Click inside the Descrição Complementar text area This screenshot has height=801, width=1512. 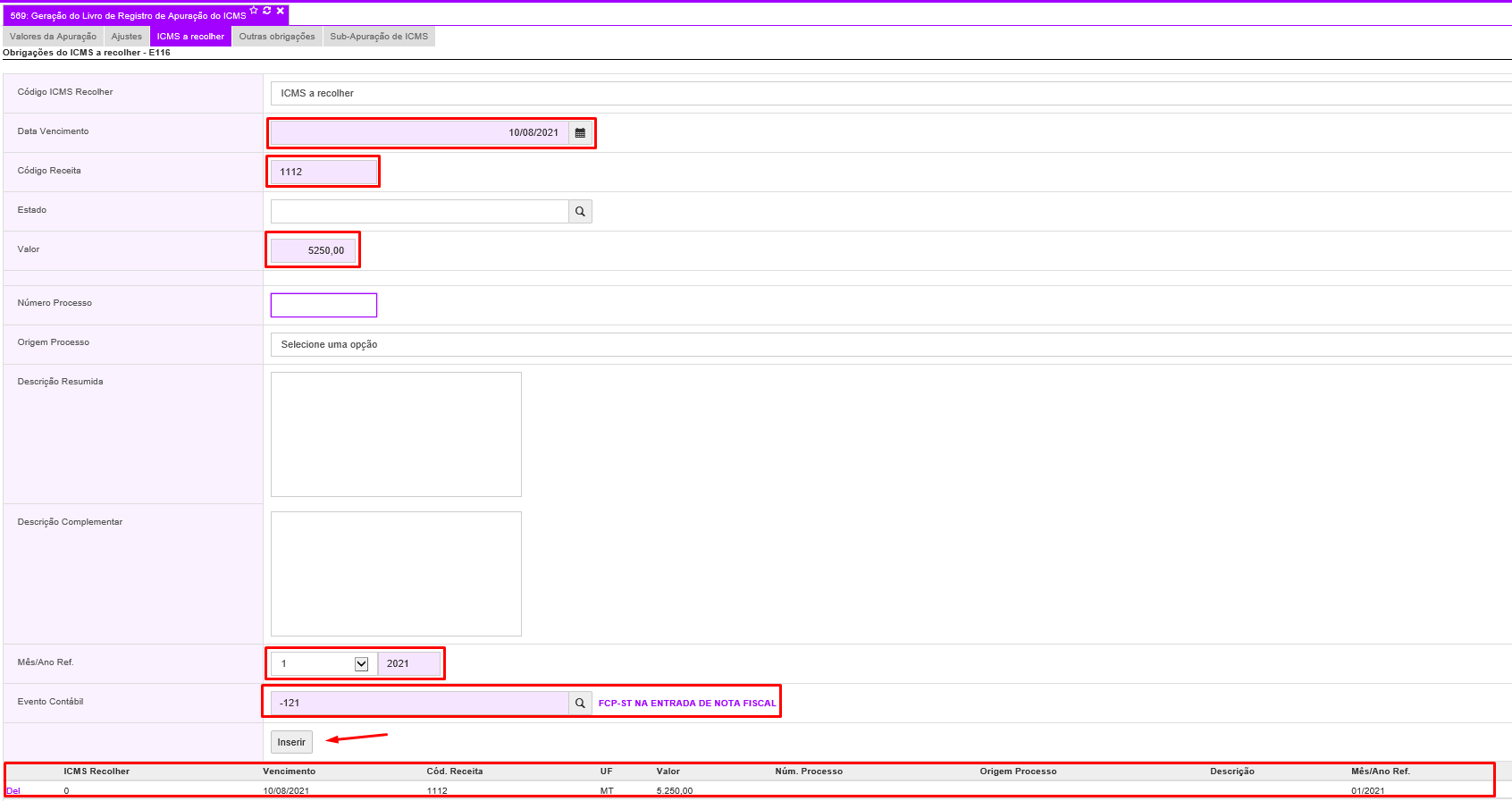(396, 574)
